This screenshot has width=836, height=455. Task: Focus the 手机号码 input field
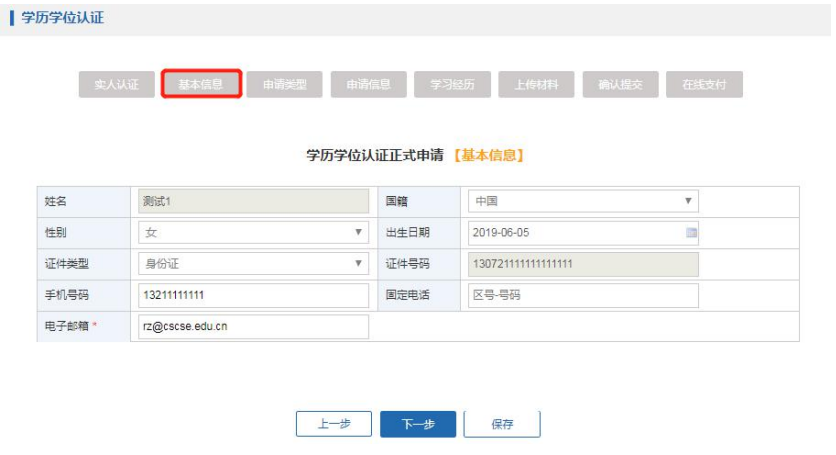pos(253,295)
